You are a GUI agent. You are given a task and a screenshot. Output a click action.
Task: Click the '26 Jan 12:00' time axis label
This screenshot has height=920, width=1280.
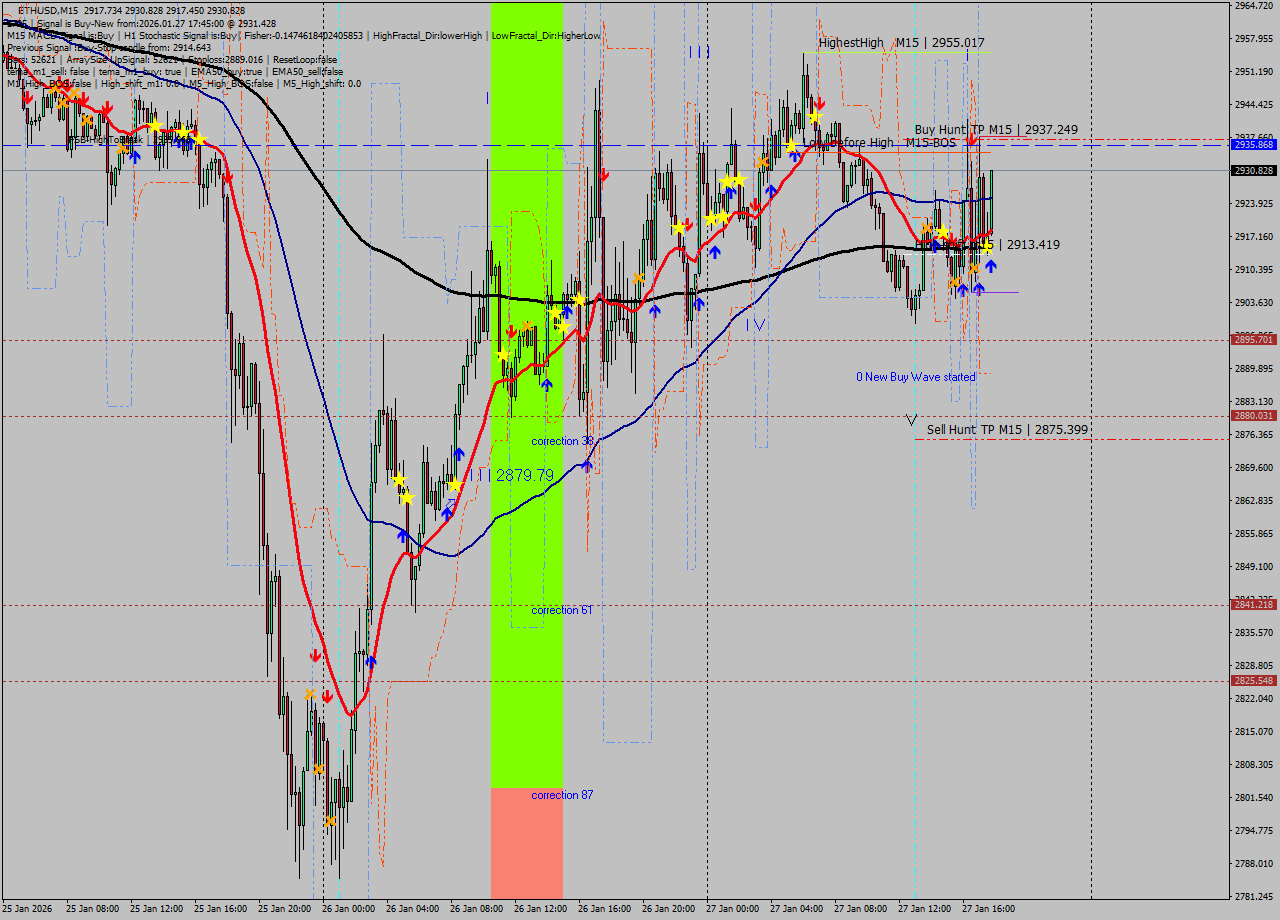(541, 909)
